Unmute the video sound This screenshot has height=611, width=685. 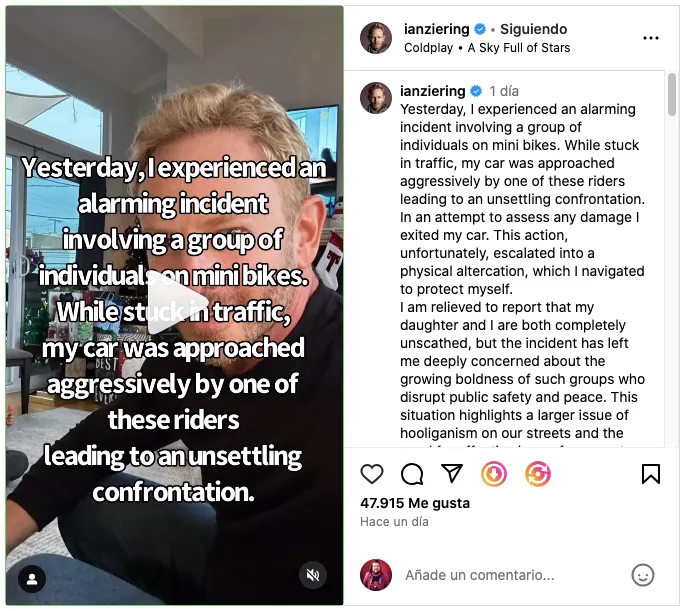pyautogui.click(x=313, y=575)
